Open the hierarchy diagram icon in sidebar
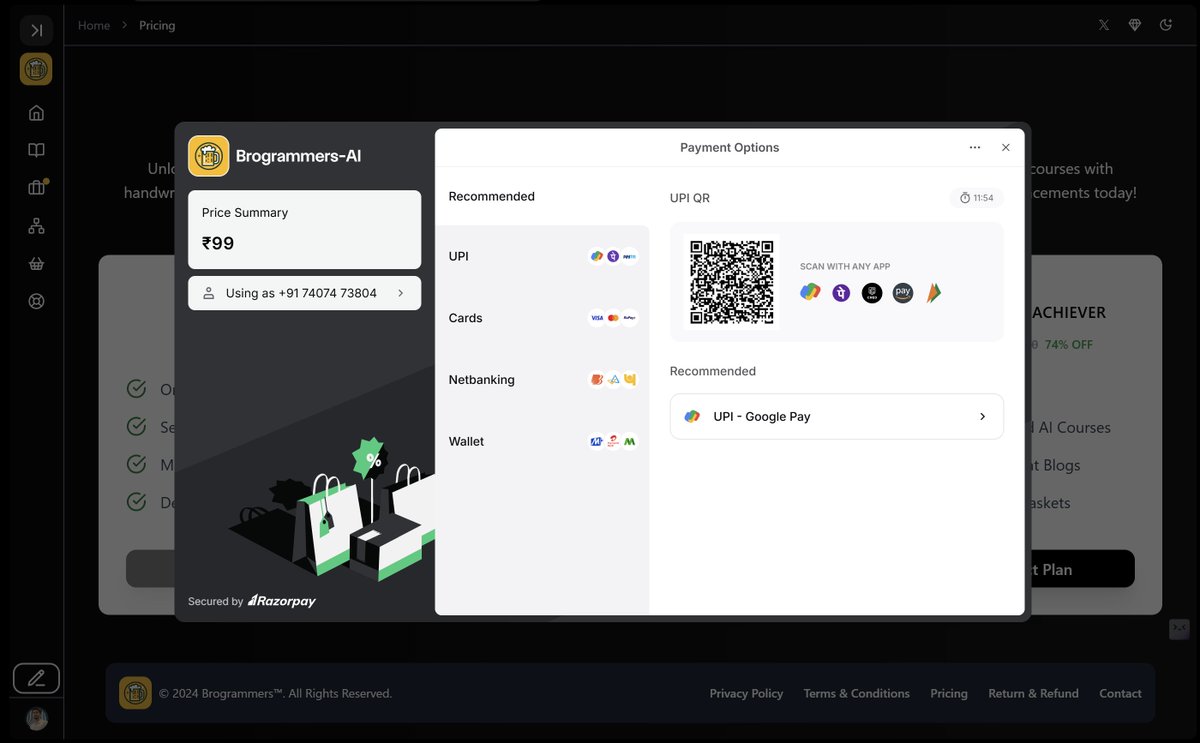The width and height of the screenshot is (1200, 743). pos(36,226)
